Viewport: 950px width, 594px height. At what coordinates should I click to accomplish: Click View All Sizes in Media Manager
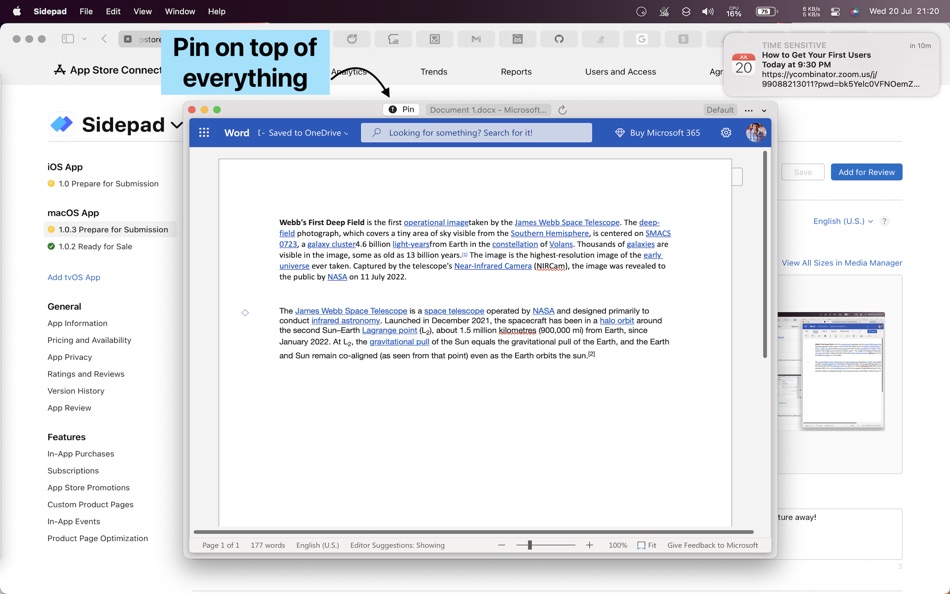(842, 262)
